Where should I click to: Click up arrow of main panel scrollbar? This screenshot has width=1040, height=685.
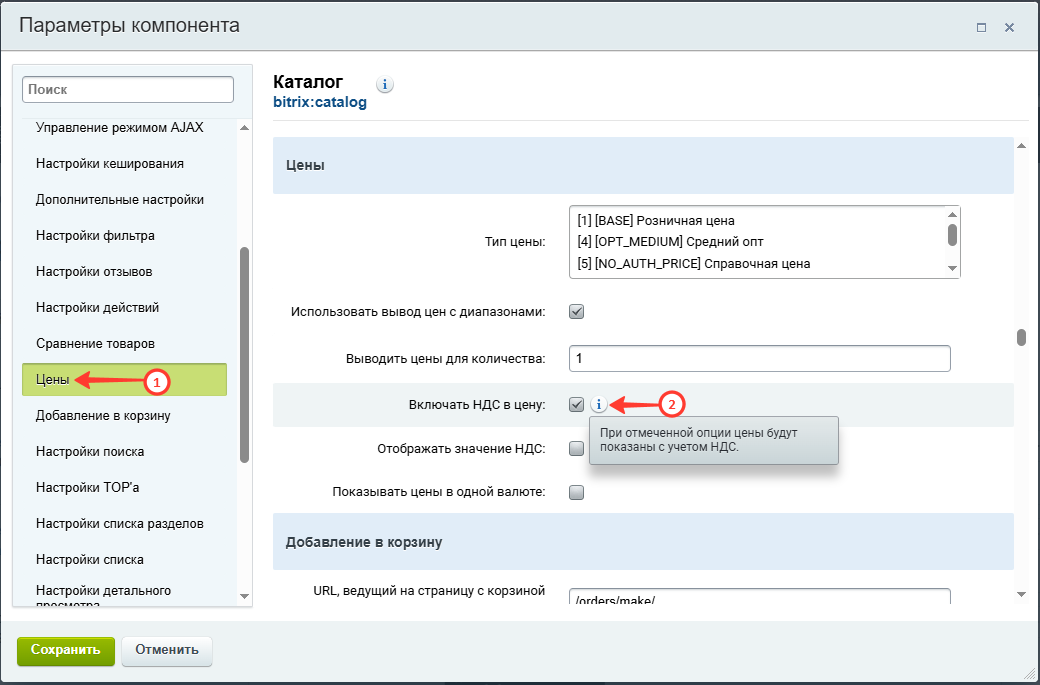(x=1021, y=146)
